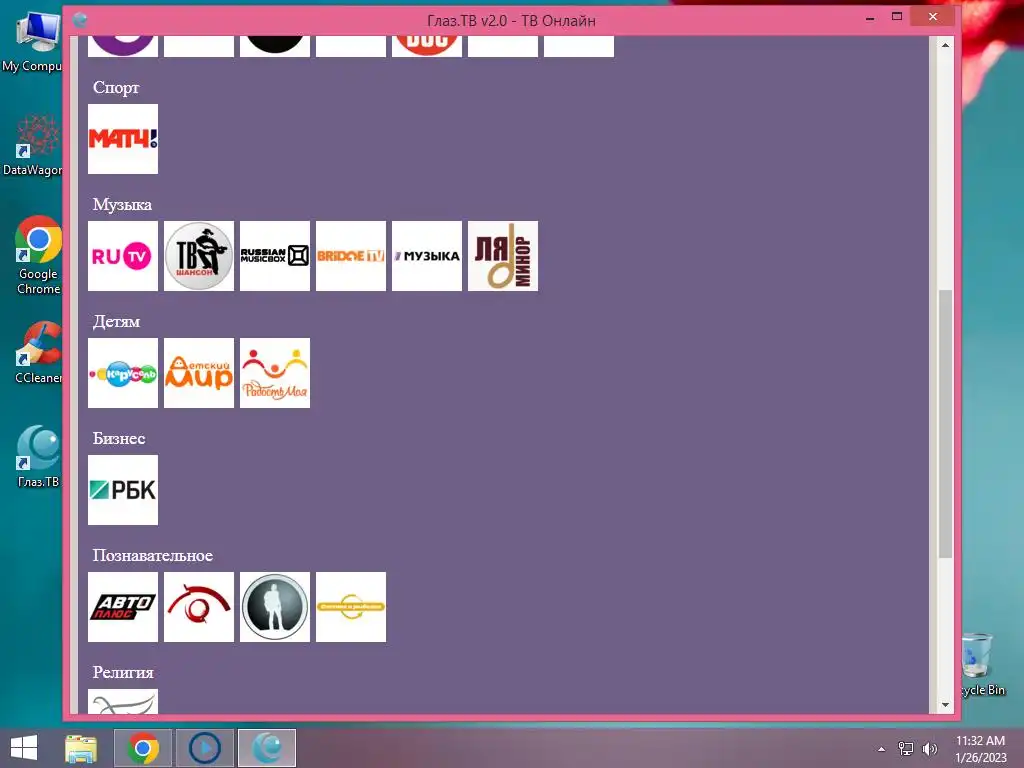Open the Bridge TV channel

tap(351, 256)
